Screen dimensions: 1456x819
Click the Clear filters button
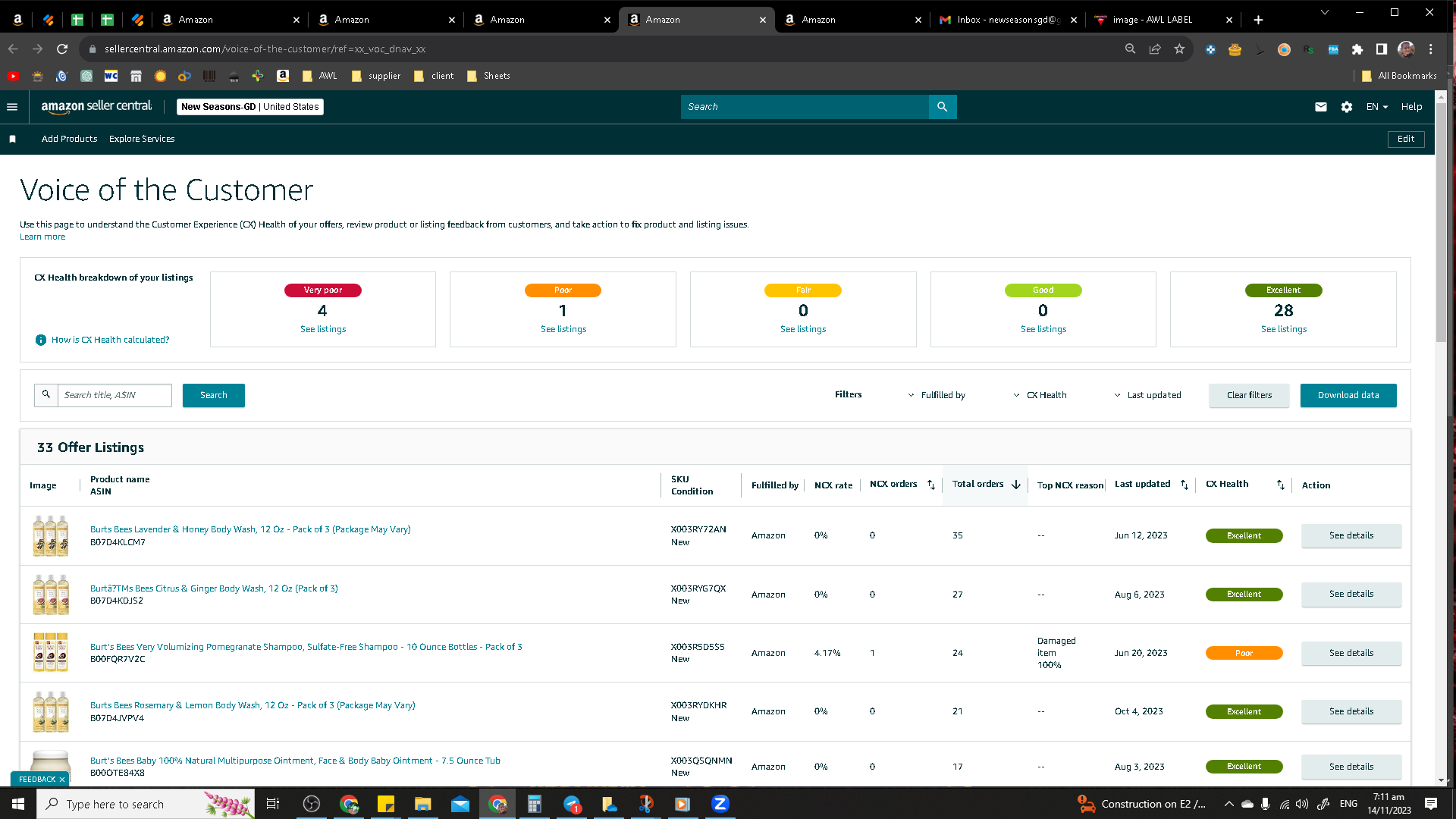(x=1249, y=395)
